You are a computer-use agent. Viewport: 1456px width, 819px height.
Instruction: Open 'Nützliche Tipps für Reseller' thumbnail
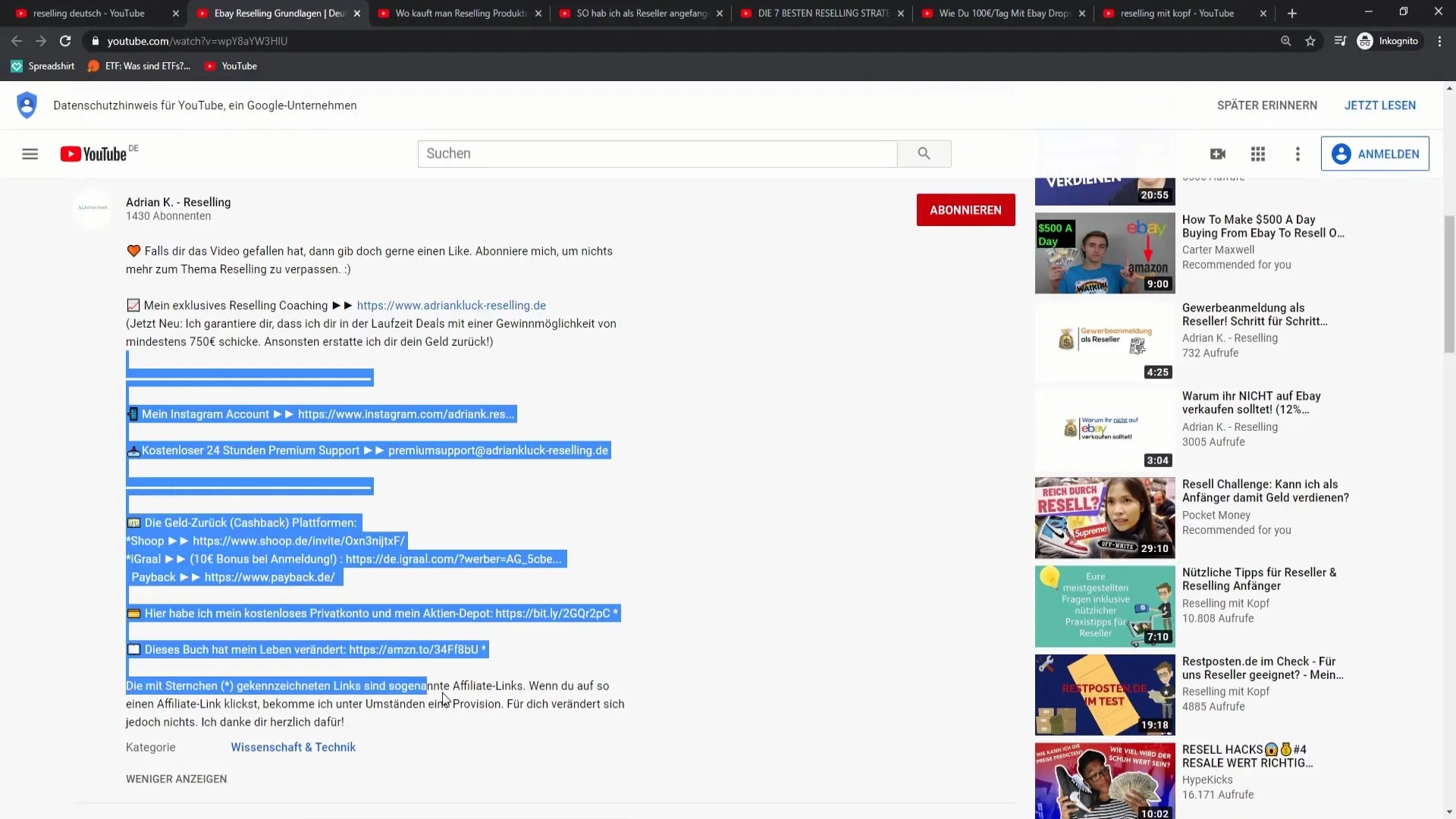1105,607
